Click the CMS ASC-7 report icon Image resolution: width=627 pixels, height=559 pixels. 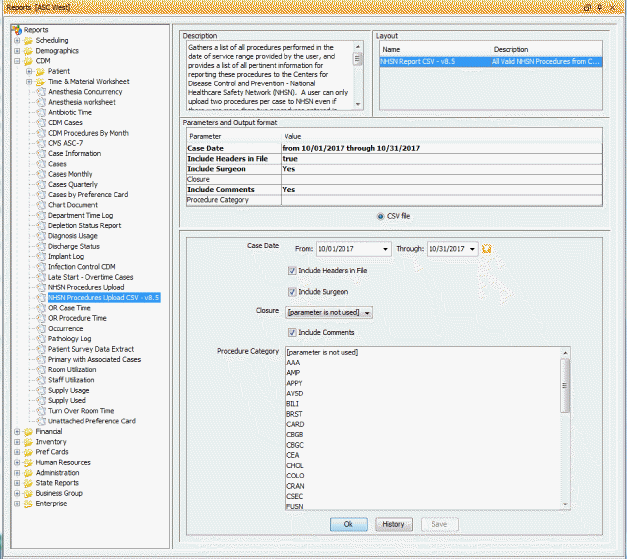pyautogui.click(x=41, y=143)
